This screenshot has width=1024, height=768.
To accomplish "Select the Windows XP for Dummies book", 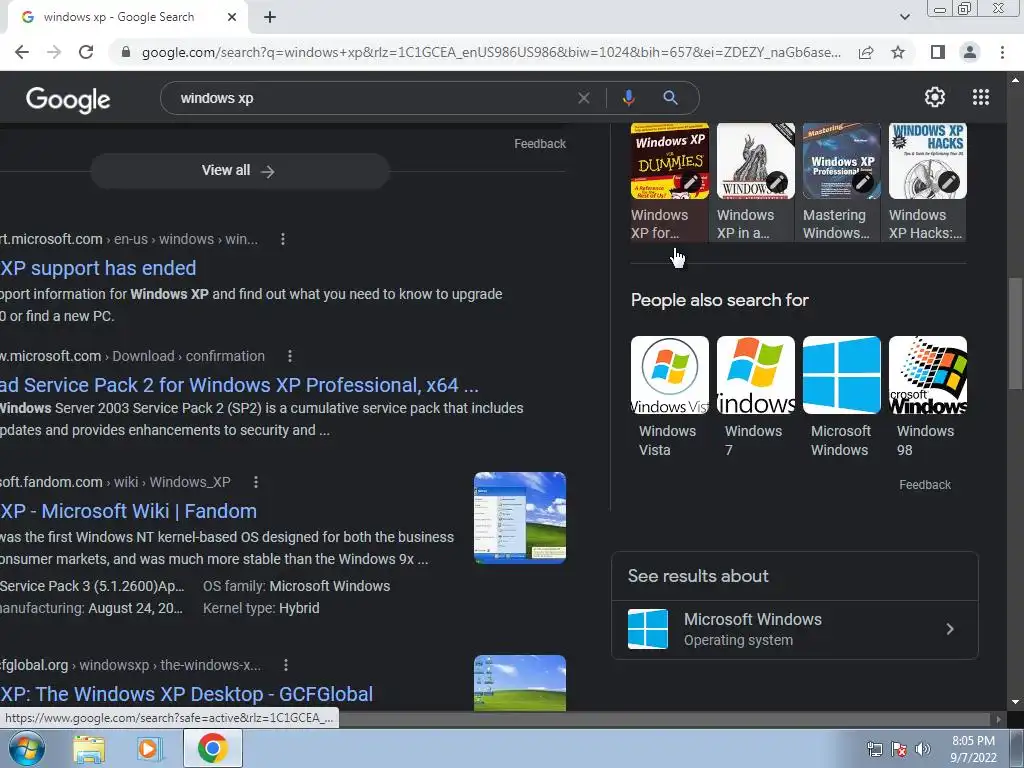I will 669,182.
